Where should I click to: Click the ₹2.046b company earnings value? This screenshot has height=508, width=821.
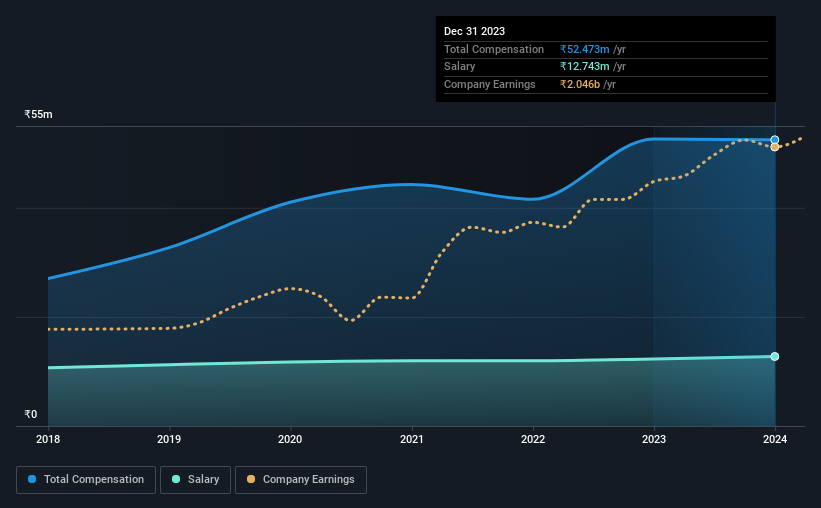coord(580,84)
